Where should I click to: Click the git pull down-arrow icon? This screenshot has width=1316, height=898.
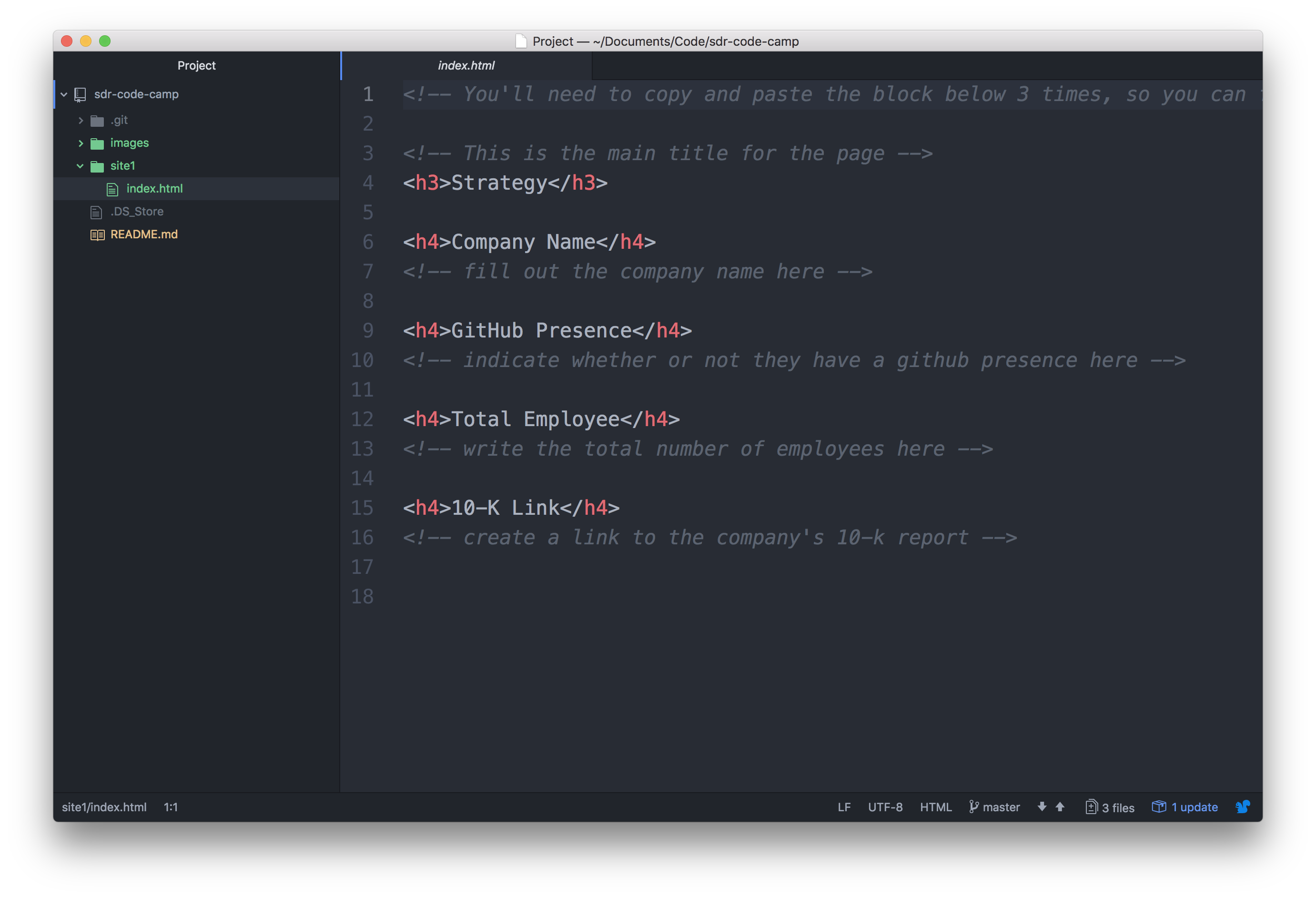1042,807
